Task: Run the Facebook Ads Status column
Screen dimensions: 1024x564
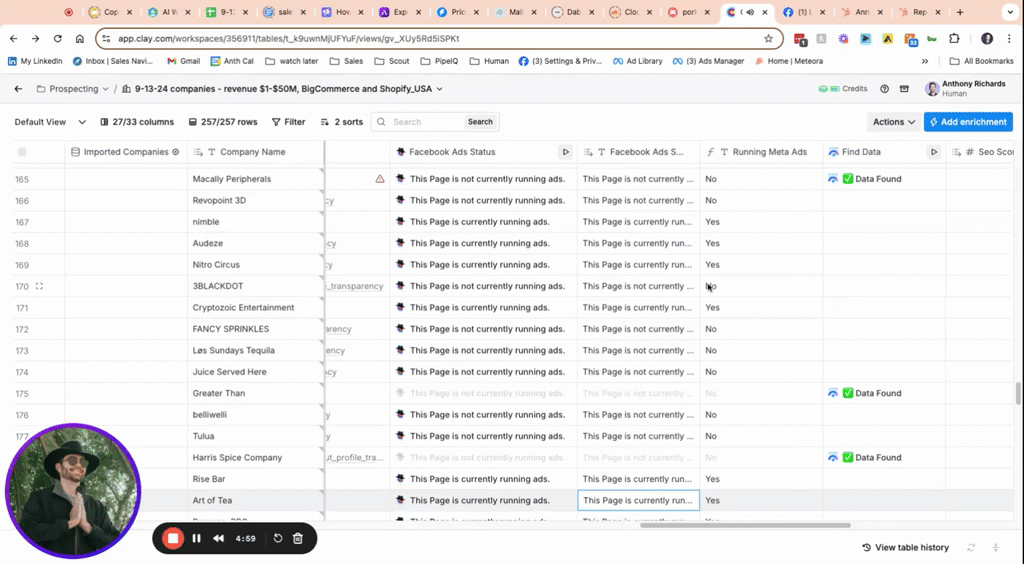Action: (565, 152)
